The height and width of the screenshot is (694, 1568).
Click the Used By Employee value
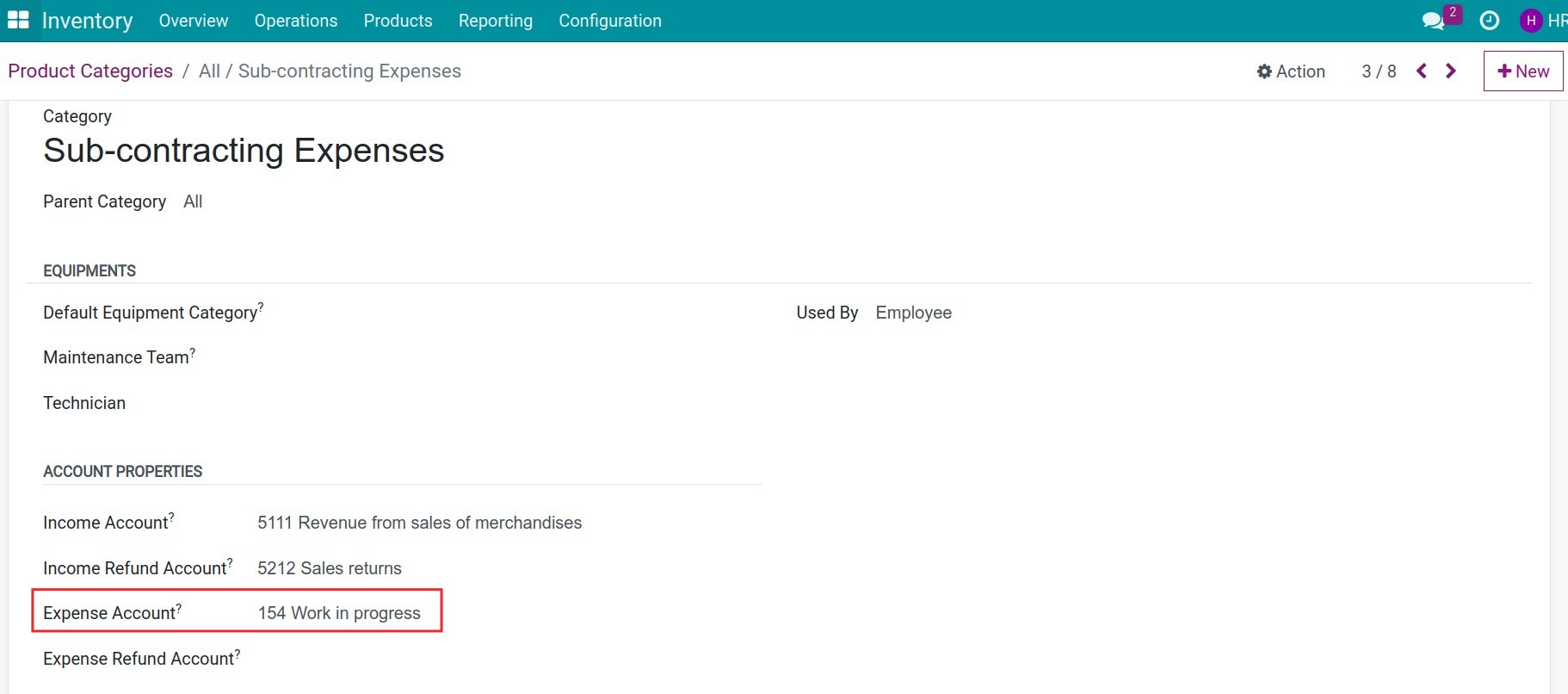click(x=914, y=313)
